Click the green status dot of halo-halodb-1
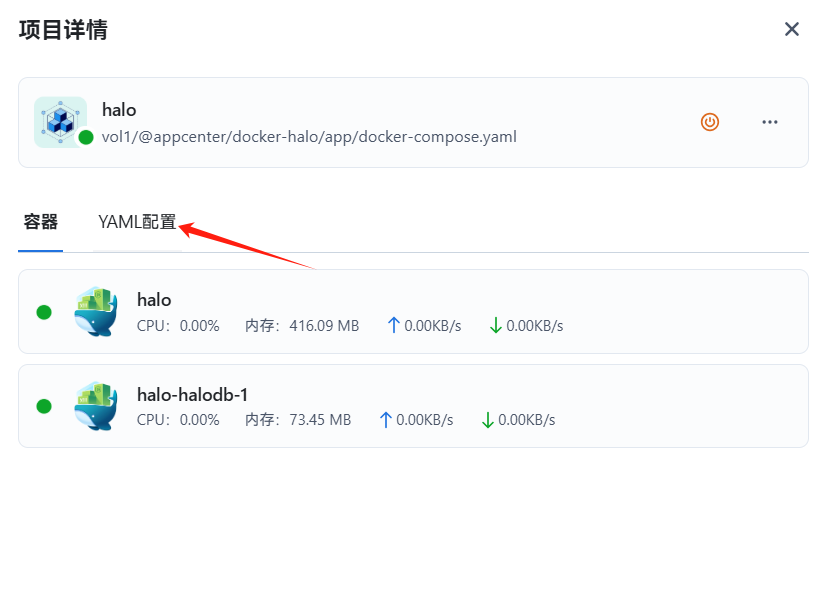 click(x=44, y=406)
